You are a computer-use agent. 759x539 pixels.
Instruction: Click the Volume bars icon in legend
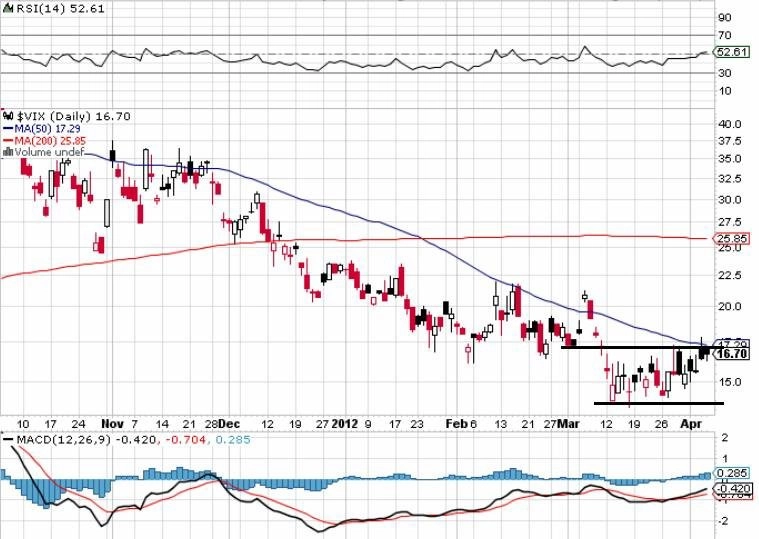[8, 152]
